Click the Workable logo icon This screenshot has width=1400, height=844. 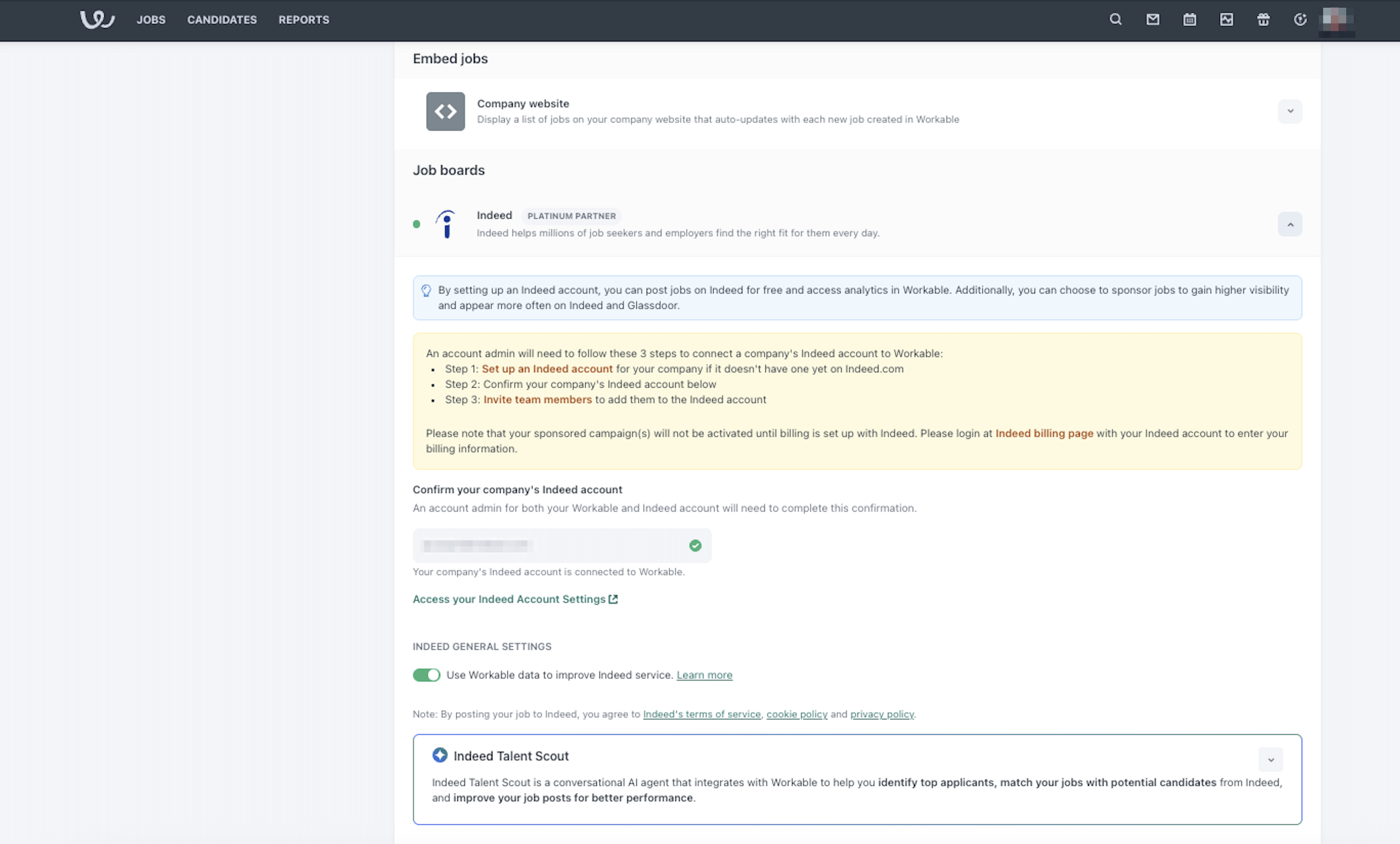pos(97,19)
